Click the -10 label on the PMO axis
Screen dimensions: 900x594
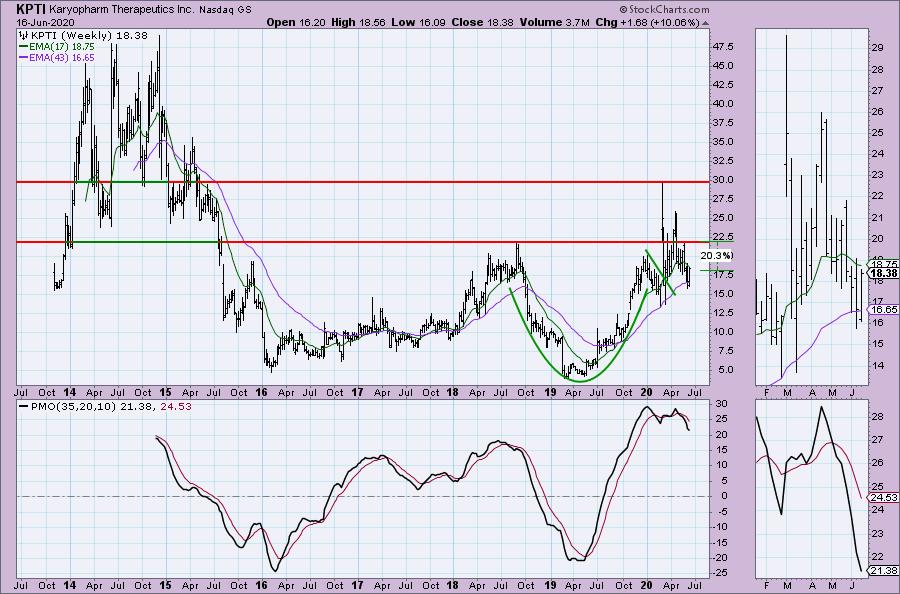click(720, 526)
